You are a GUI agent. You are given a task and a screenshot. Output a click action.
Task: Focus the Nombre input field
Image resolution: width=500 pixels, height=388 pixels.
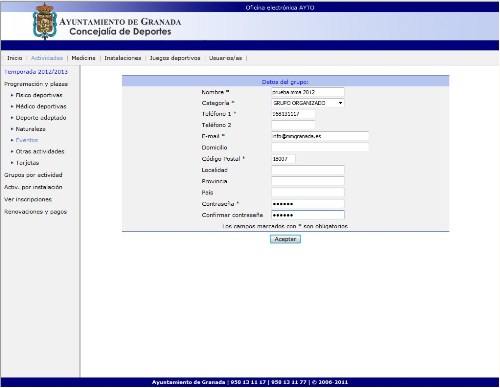[x=308, y=92]
